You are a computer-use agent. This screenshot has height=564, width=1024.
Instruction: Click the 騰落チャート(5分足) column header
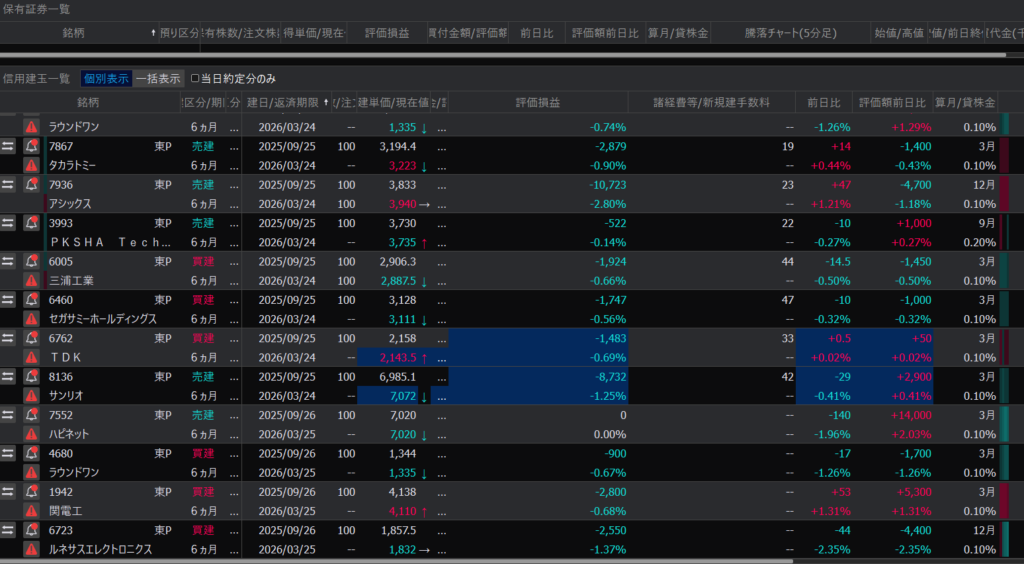790,33
